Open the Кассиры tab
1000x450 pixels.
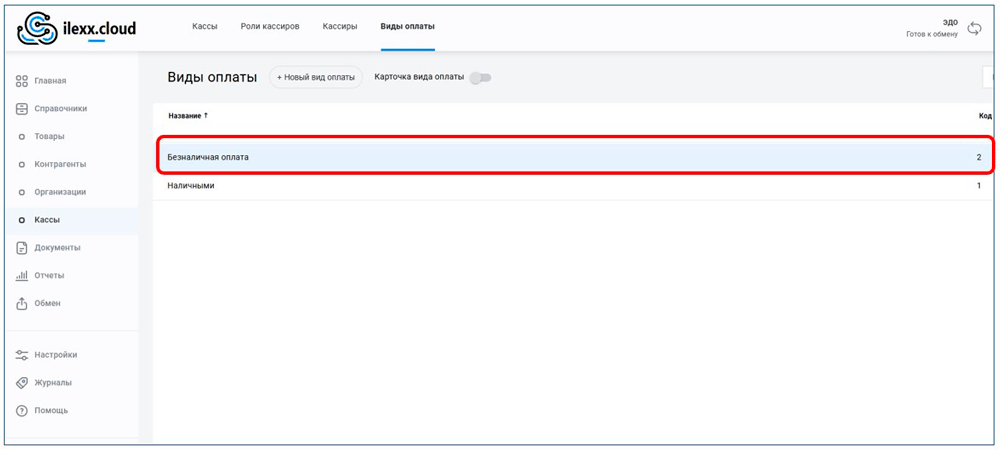pyautogui.click(x=339, y=26)
